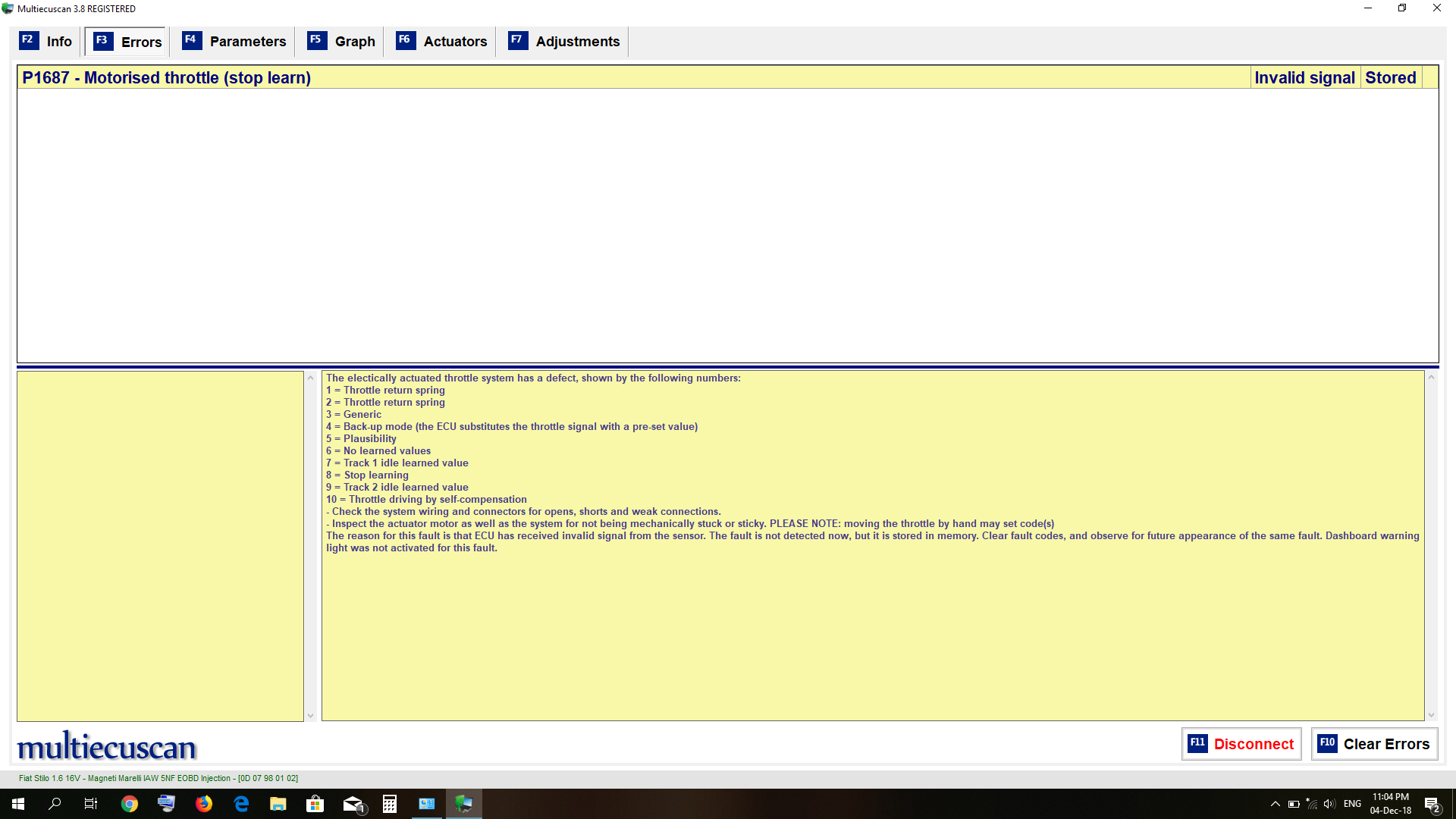This screenshot has width=1456, height=819.
Task: Open Microsoft Edge from the taskbar
Action: pos(241,804)
